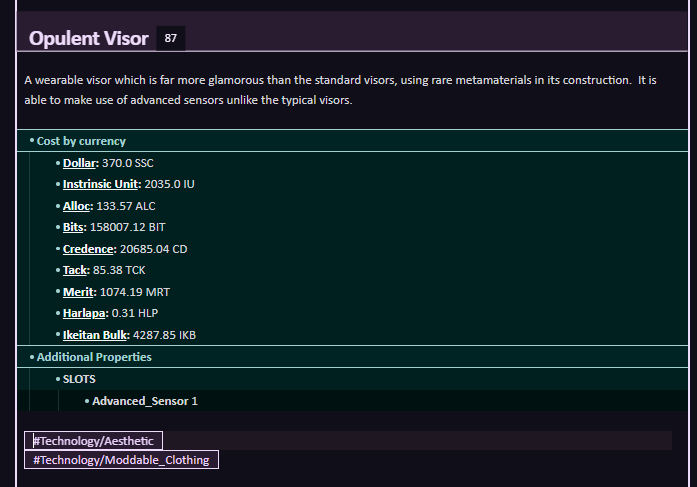
Task: Open the Merit currency link
Action: (x=78, y=292)
